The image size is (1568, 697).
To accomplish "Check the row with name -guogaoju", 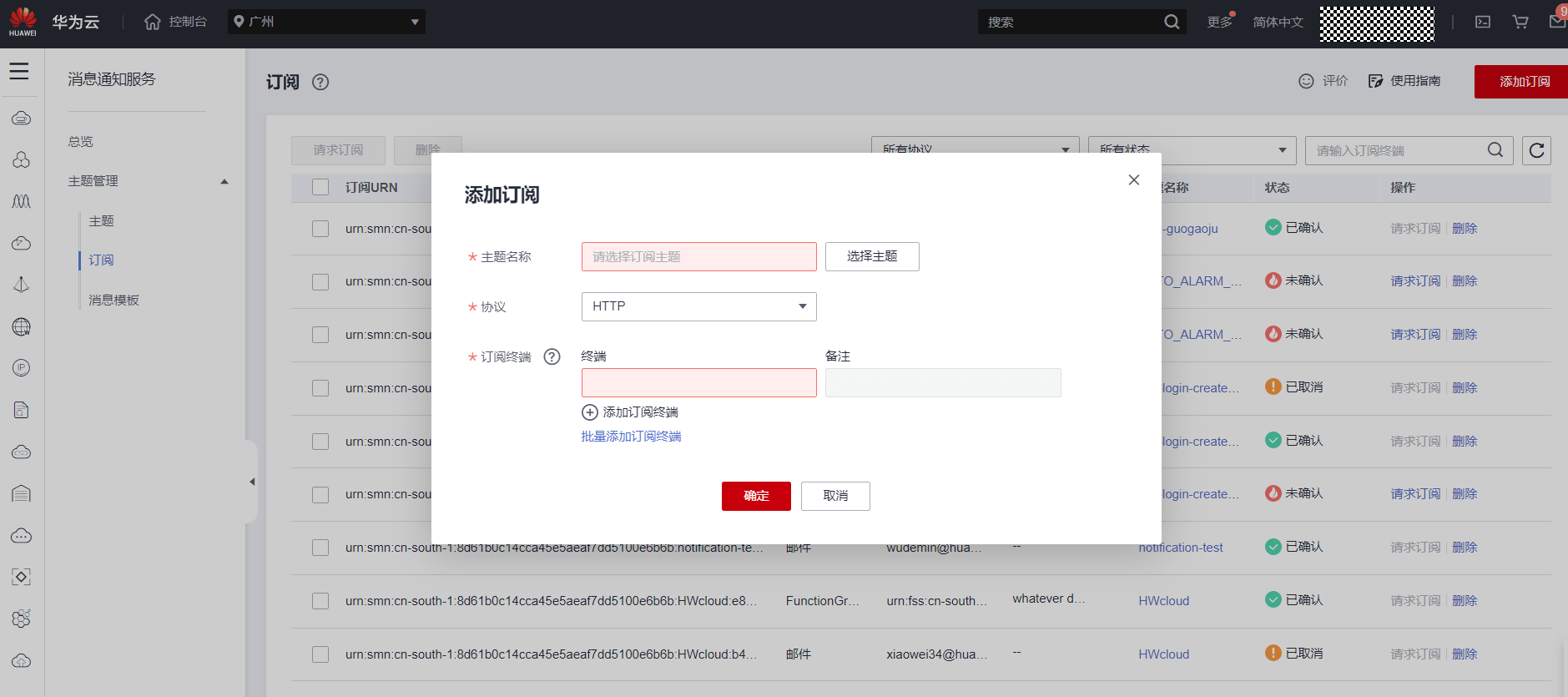I will point(320,229).
